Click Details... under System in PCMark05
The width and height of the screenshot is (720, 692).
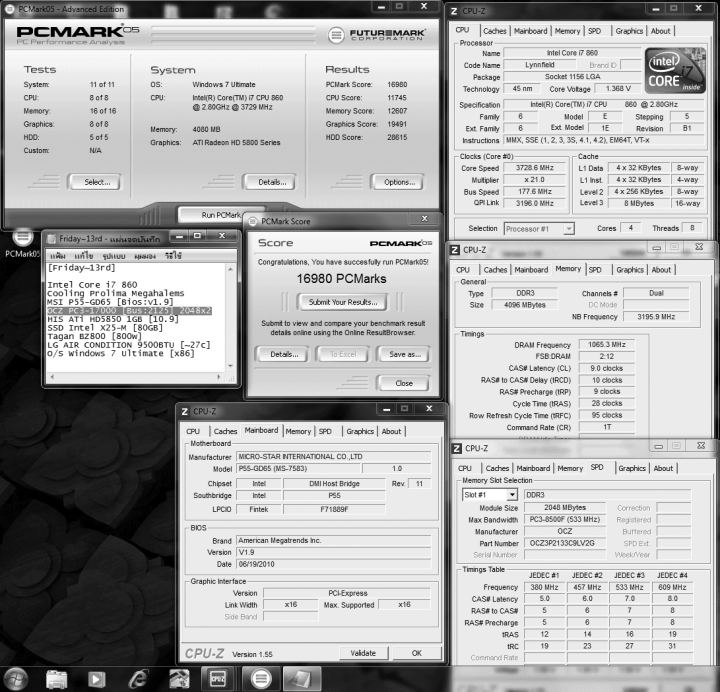(x=270, y=182)
